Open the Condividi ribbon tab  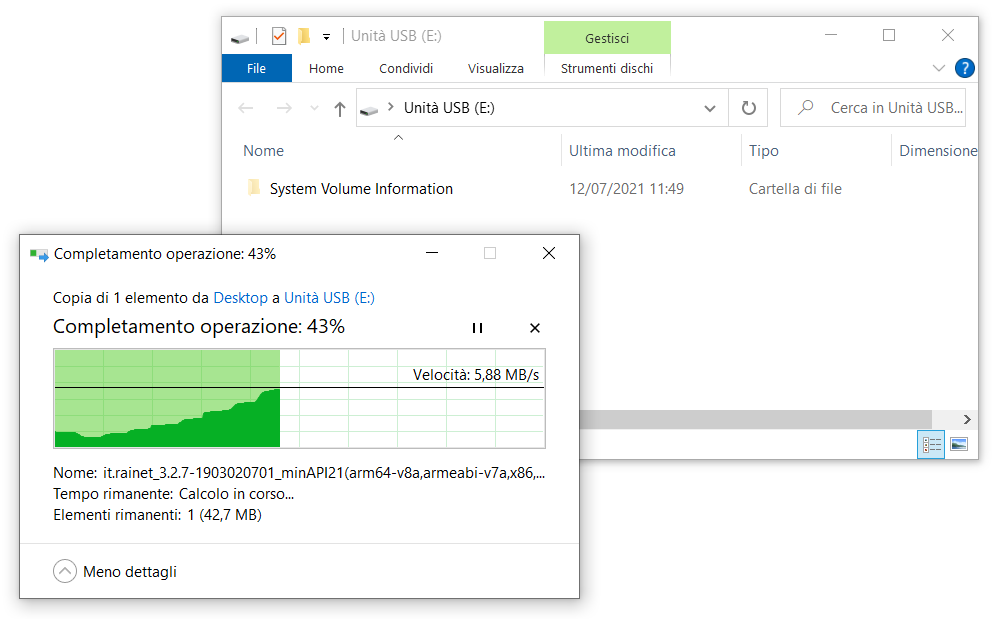click(x=406, y=68)
